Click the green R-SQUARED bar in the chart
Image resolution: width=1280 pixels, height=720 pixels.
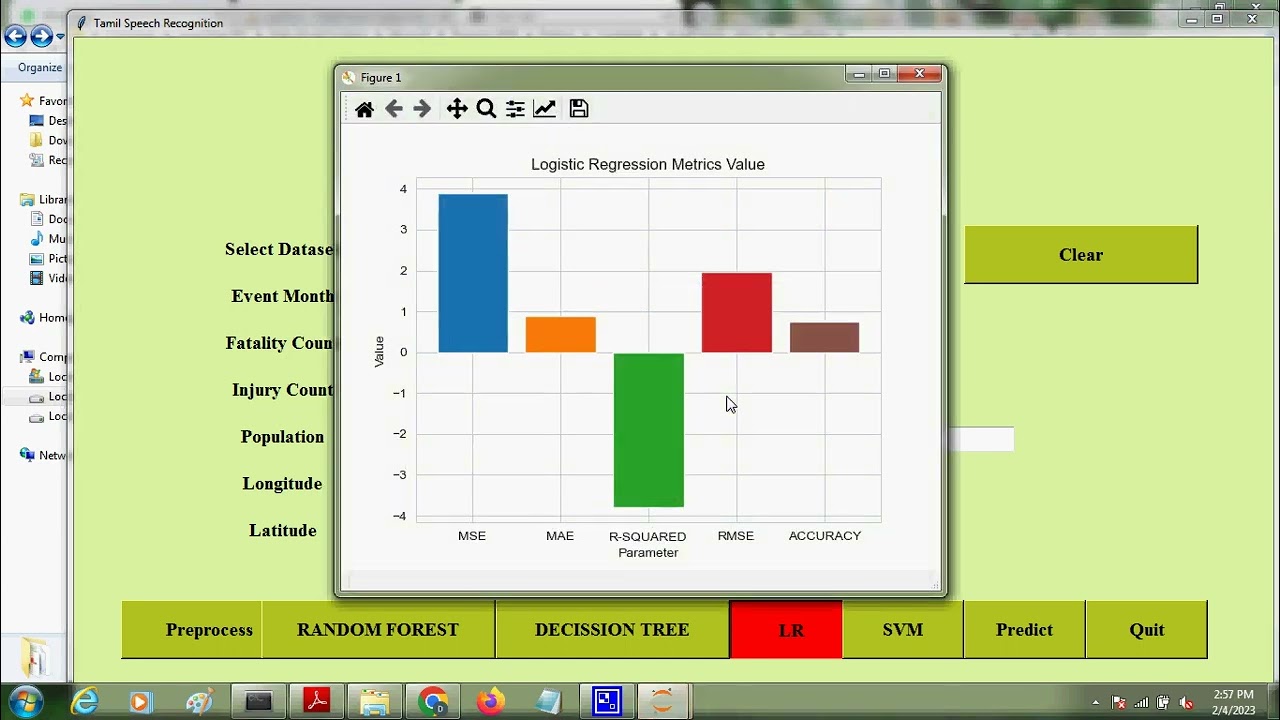(x=649, y=430)
